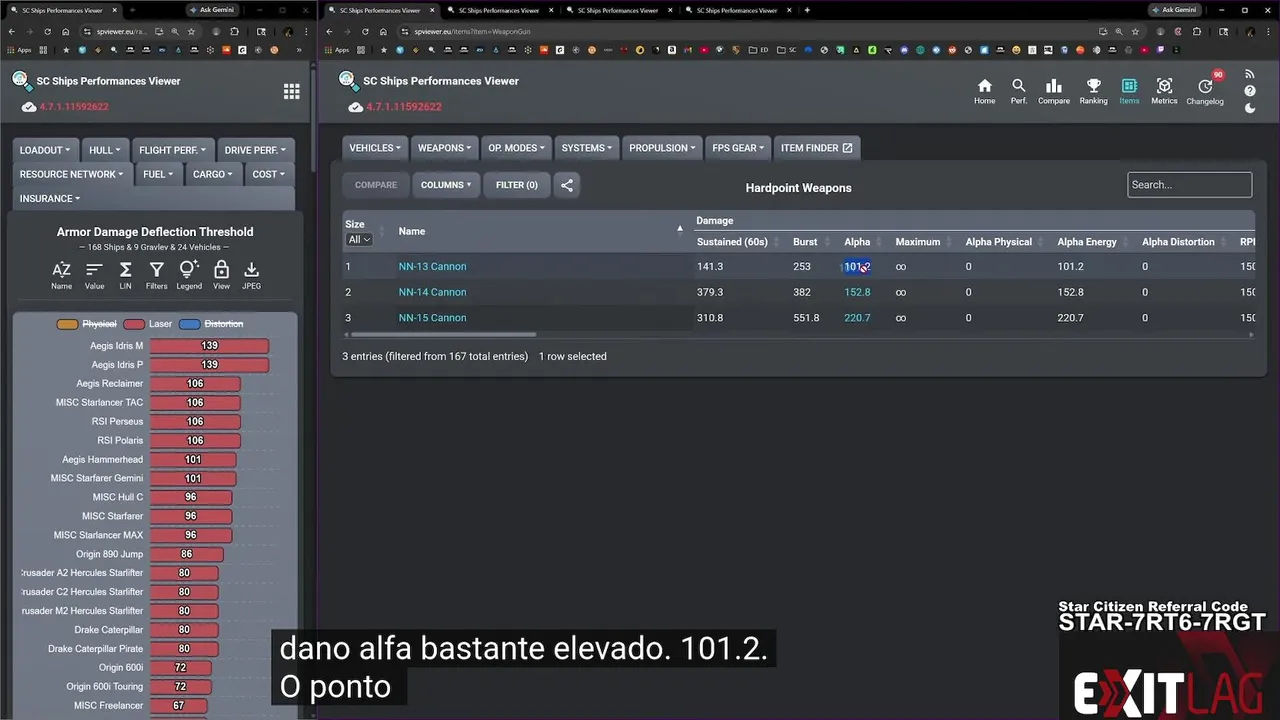Toggle the Physical legend series
Image resolution: width=1280 pixels, height=720 pixels.
[x=87, y=324]
